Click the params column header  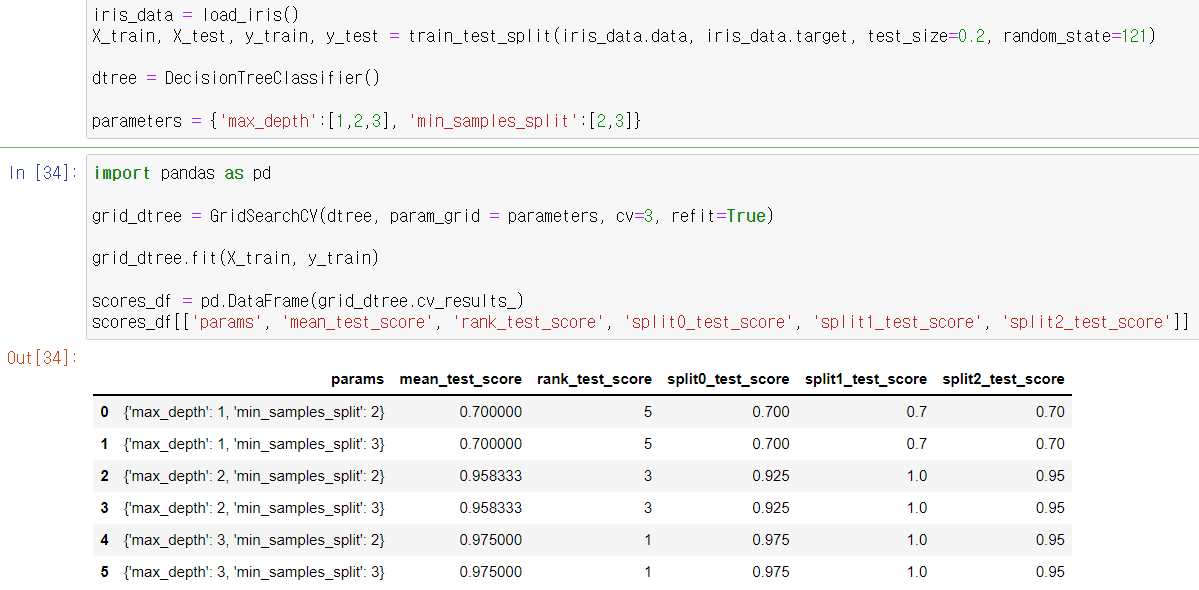coord(357,379)
